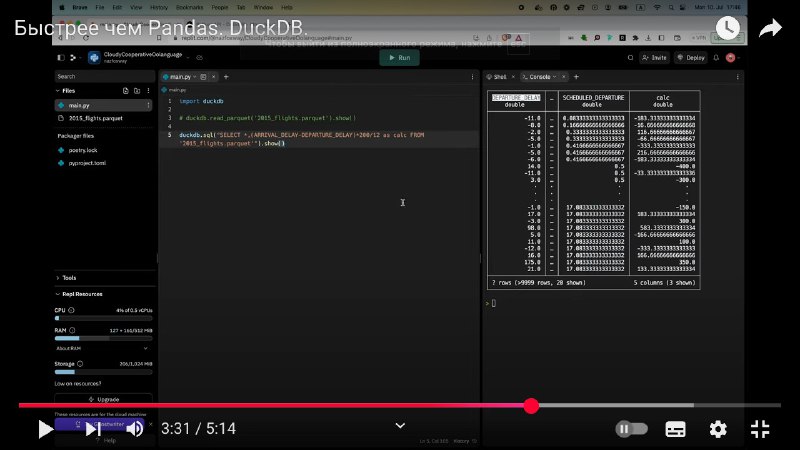Click the DEPARTURE_DELAY column header in console
The width and height of the screenshot is (800, 450).
(x=516, y=97)
